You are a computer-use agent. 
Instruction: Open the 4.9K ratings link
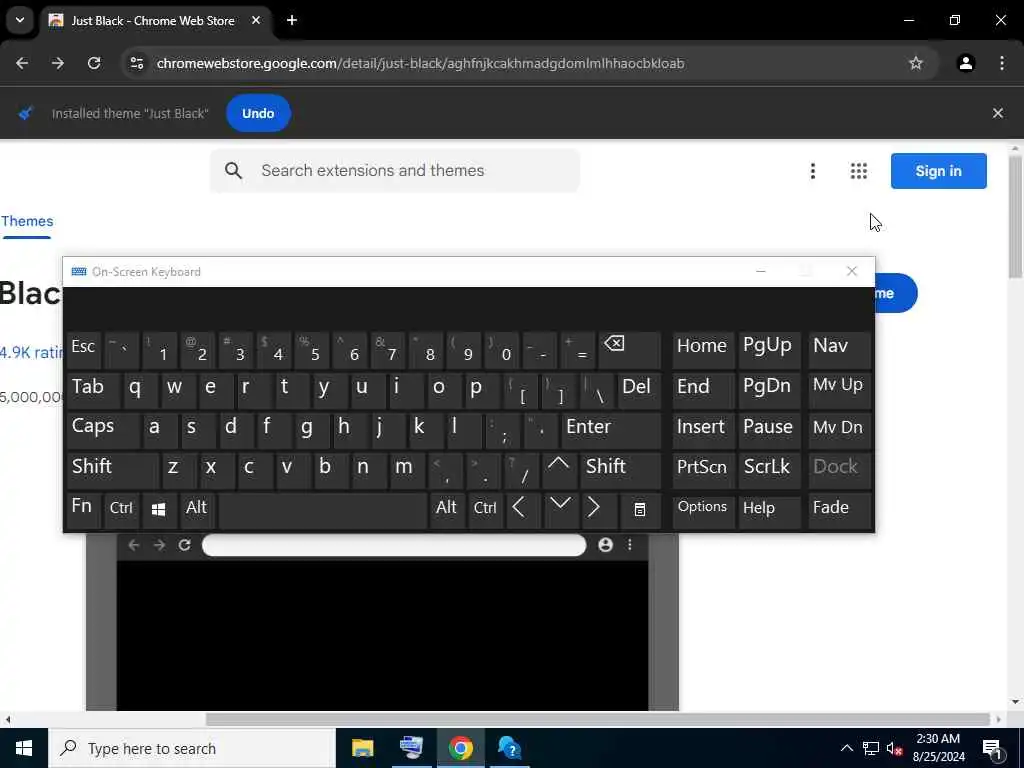pyautogui.click(x=32, y=353)
